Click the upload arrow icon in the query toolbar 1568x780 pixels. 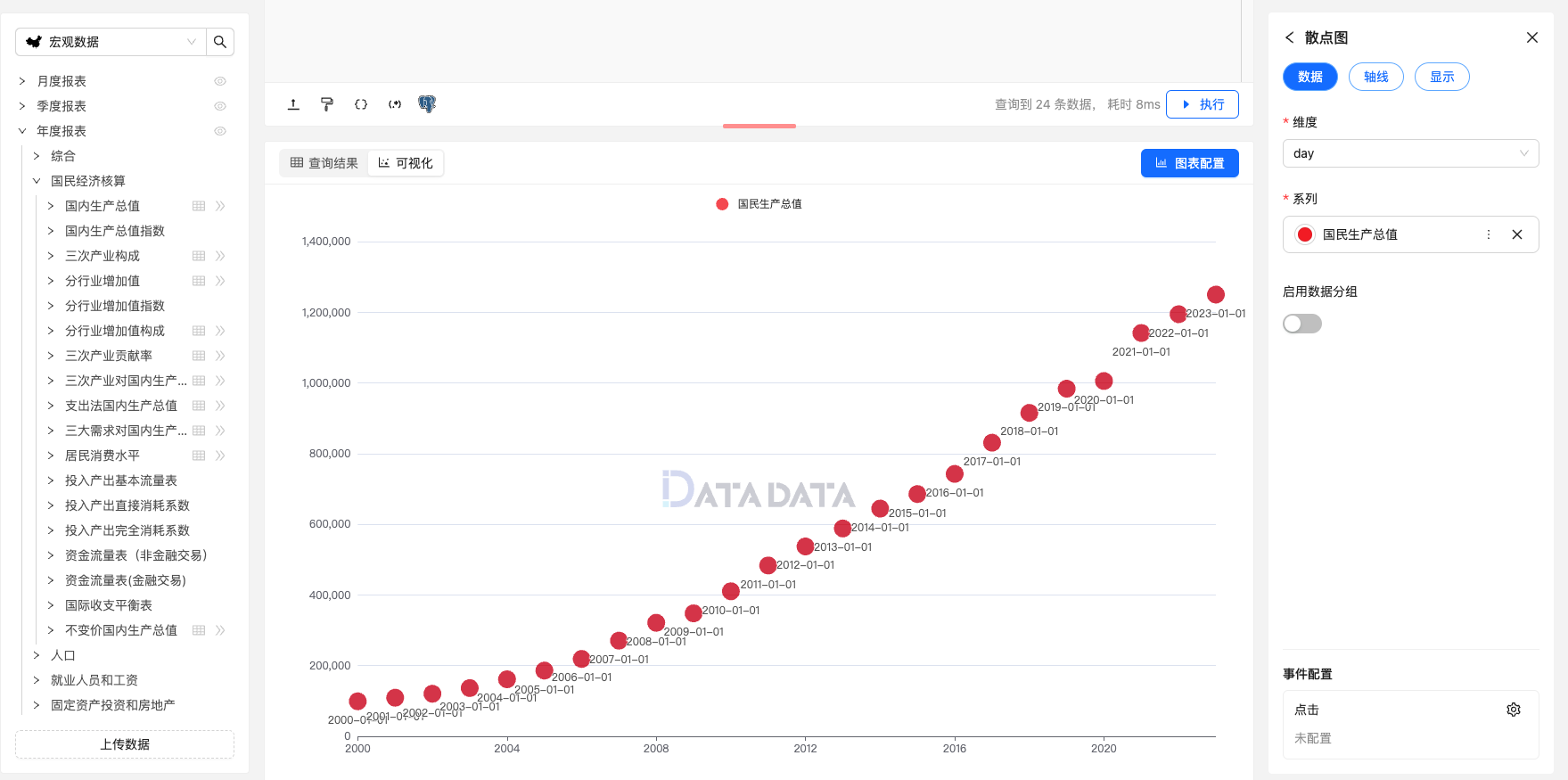[293, 104]
